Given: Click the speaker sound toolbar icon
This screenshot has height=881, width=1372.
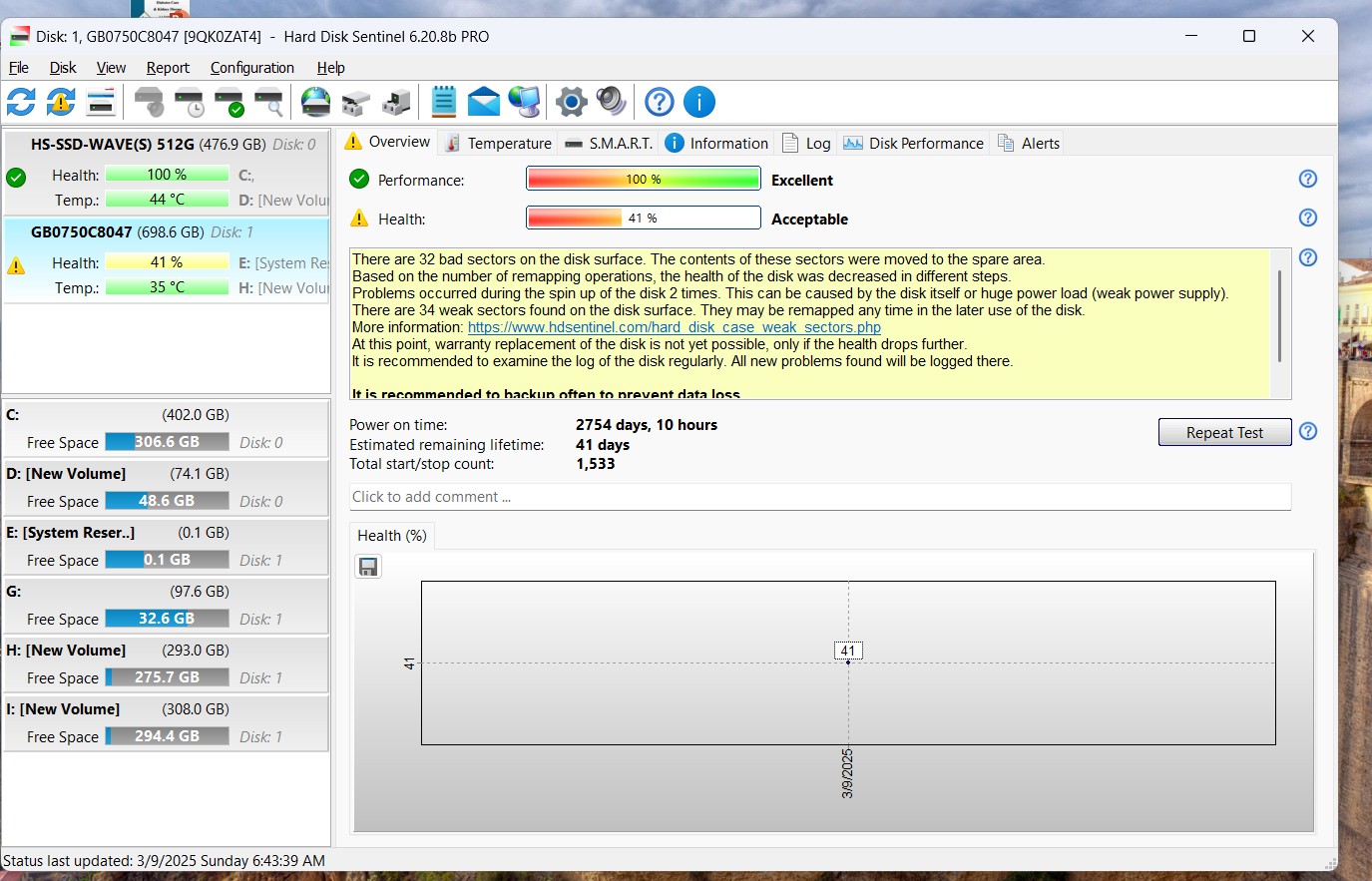Looking at the screenshot, I should 611,102.
